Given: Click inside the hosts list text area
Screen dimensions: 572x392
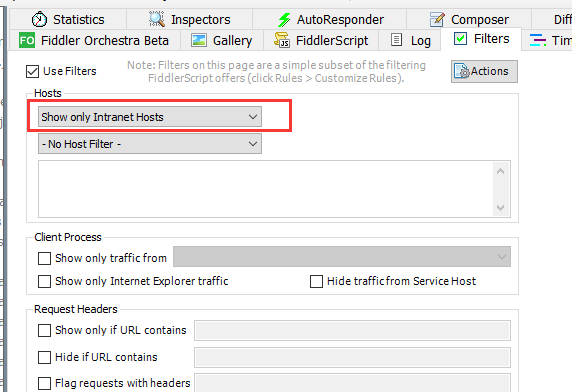Looking at the screenshot, I should (x=266, y=189).
